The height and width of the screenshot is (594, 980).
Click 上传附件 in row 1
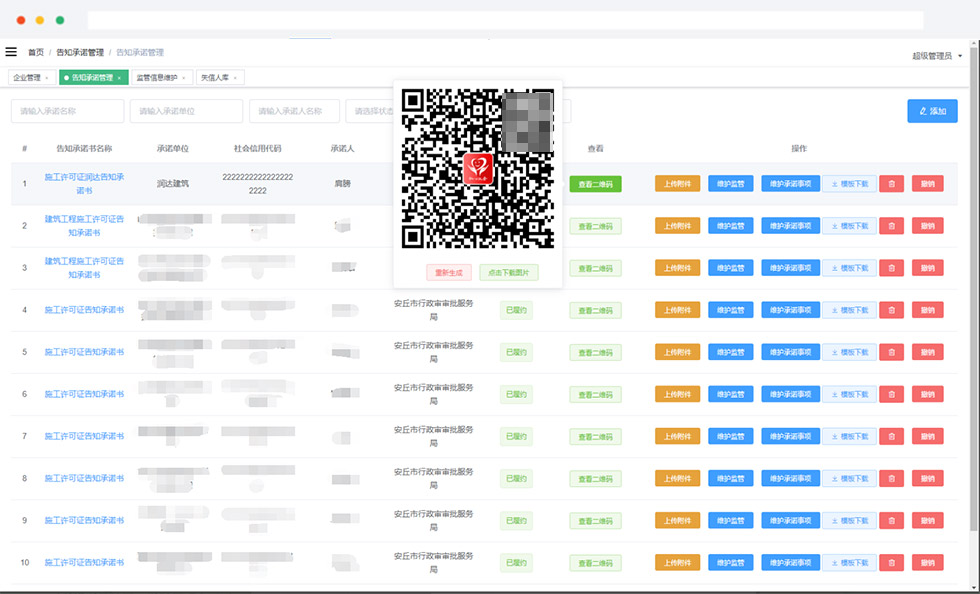coord(678,184)
